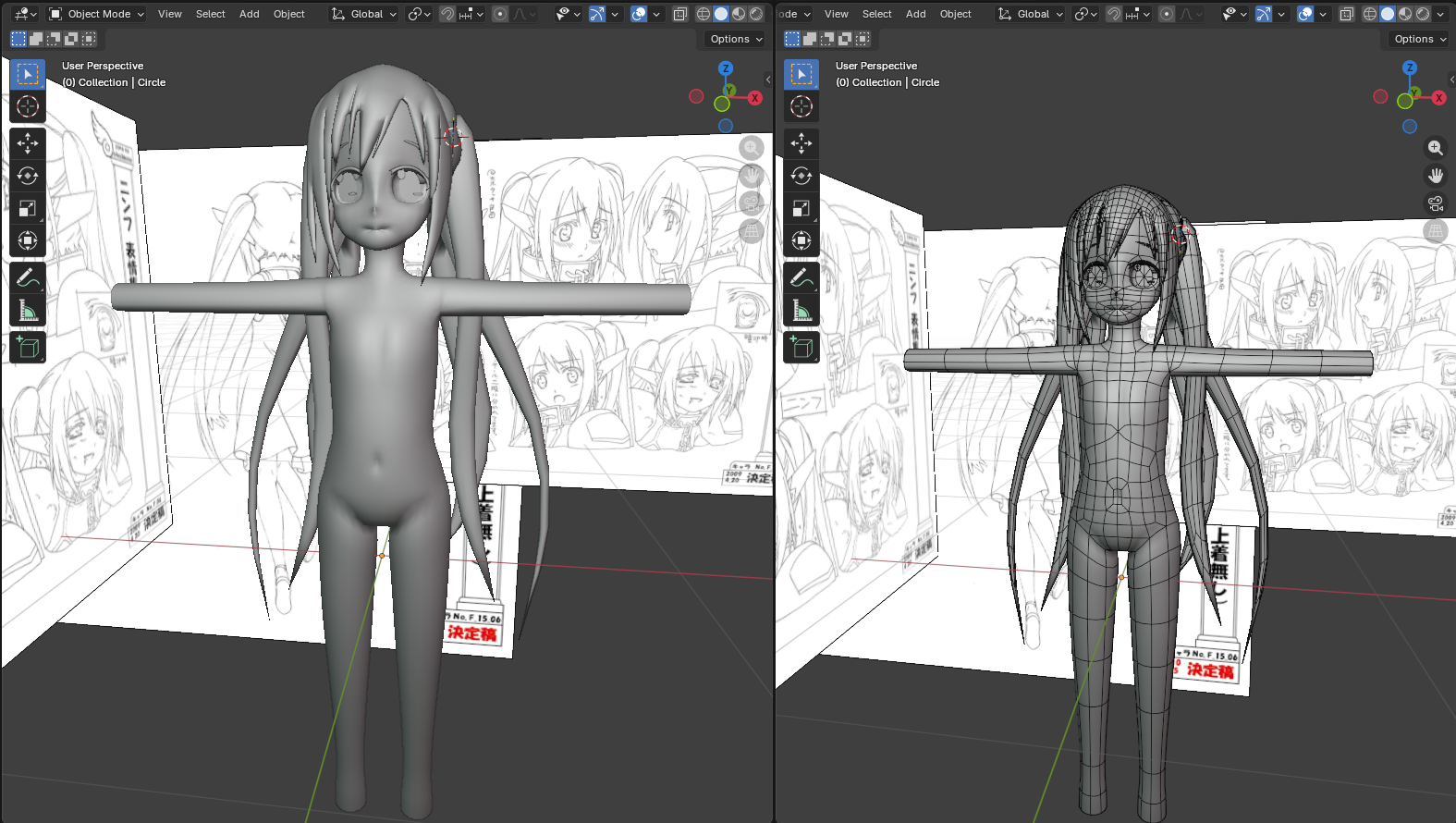This screenshot has height=823, width=1456.
Task: Toggle snapping magnet in left viewport header
Action: (447, 14)
